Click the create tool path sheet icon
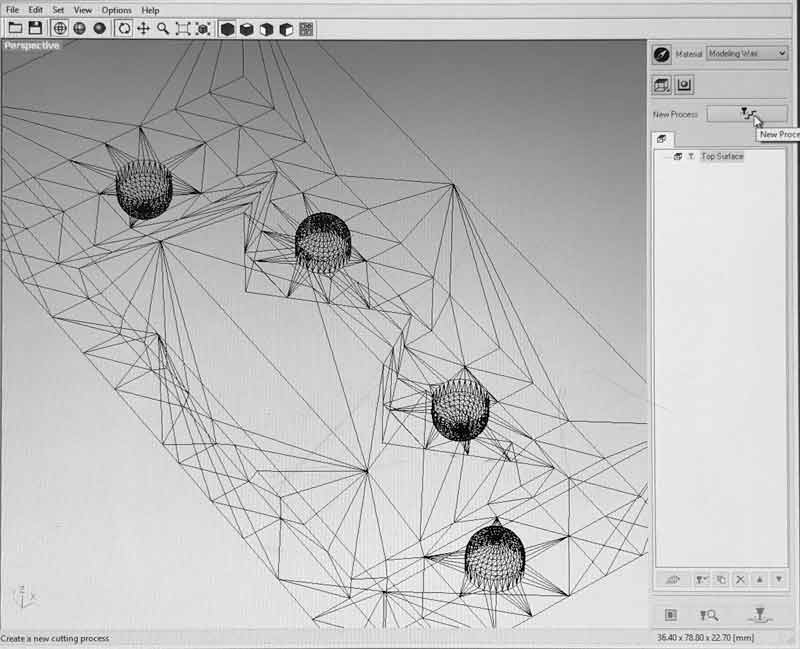This screenshot has width=800, height=649. click(x=671, y=615)
